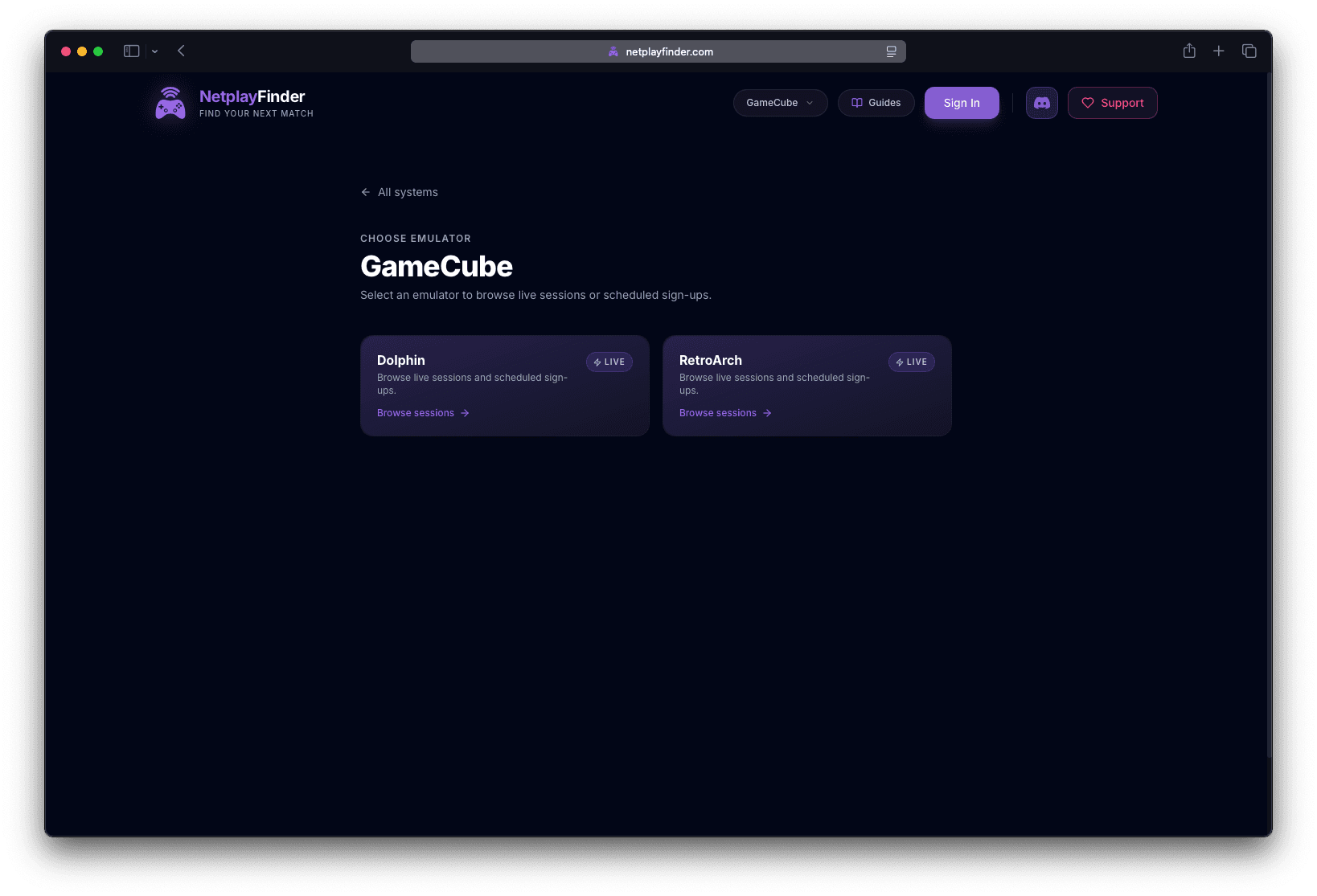Click the Share icon in Safari toolbar
1317x896 pixels.
[x=1189, y=51]
